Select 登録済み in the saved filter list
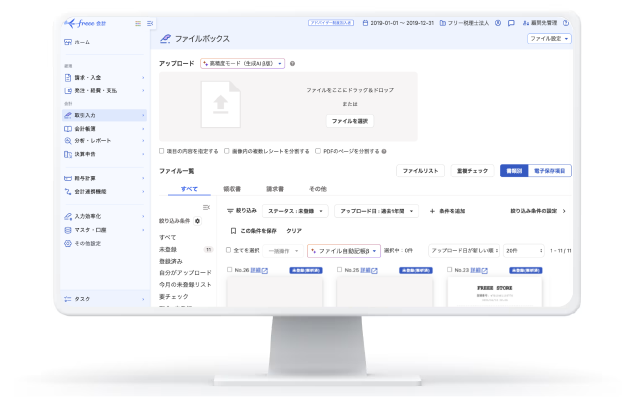 171,261
